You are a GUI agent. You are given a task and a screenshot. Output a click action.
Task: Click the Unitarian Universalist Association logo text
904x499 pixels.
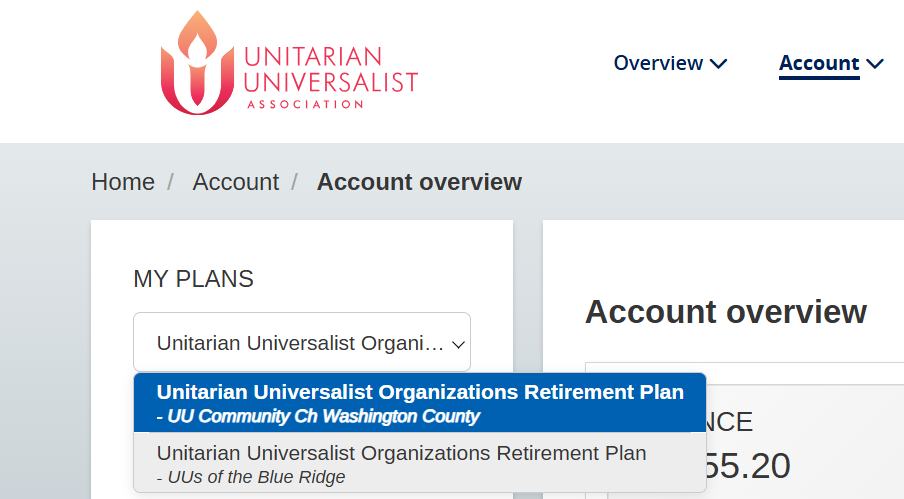tap(331, 74)
